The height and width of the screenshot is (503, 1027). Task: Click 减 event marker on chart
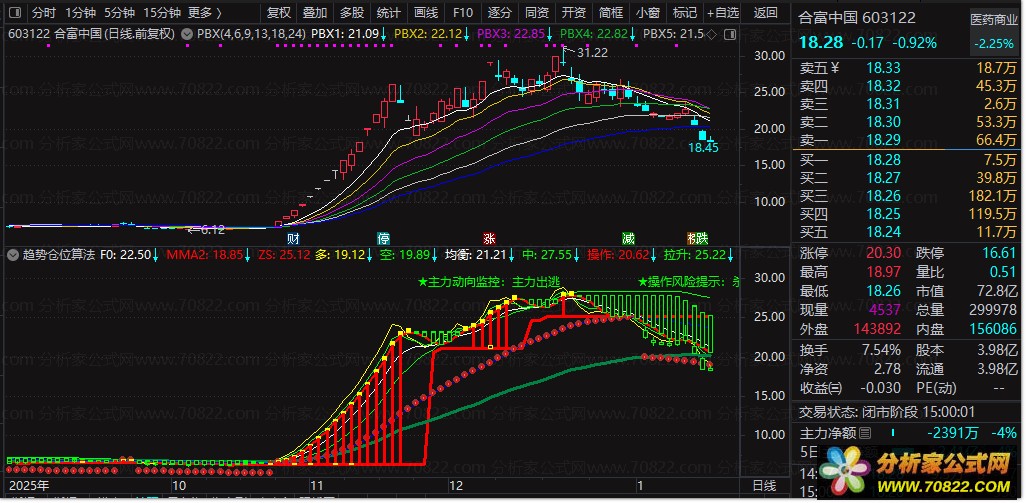point(629,238)
